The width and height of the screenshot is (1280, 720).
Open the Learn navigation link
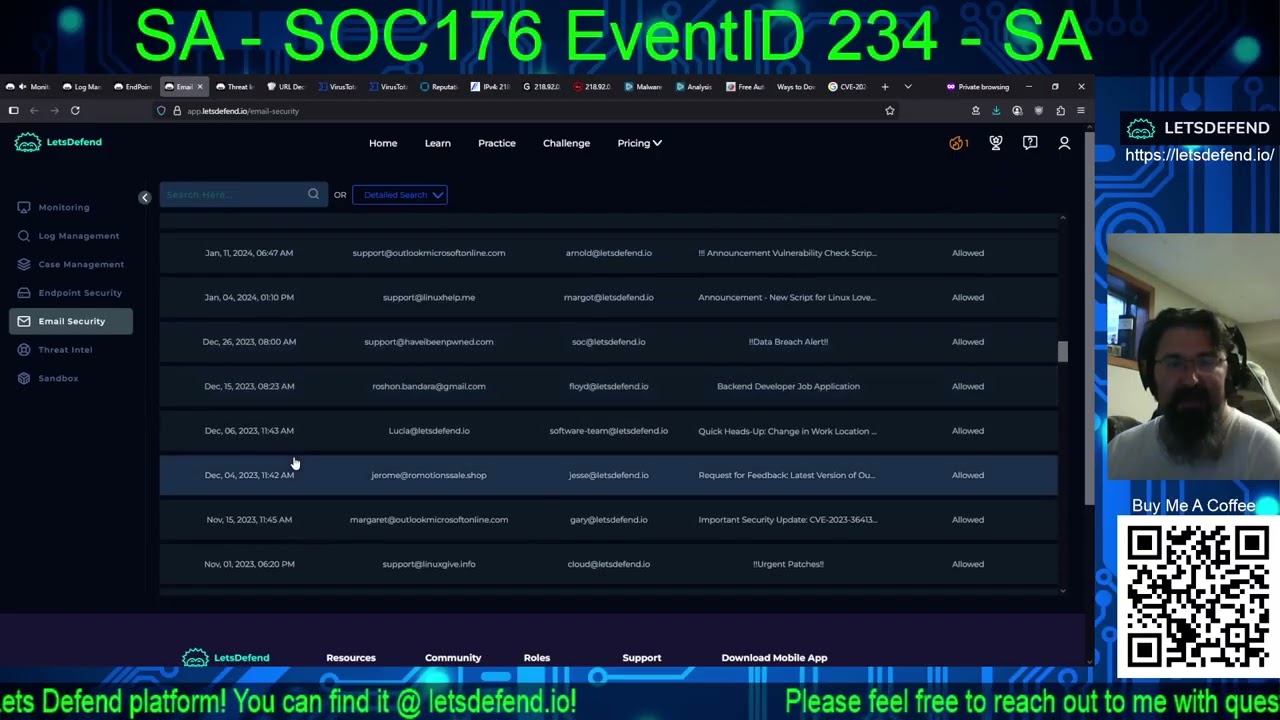click(437, 143)
